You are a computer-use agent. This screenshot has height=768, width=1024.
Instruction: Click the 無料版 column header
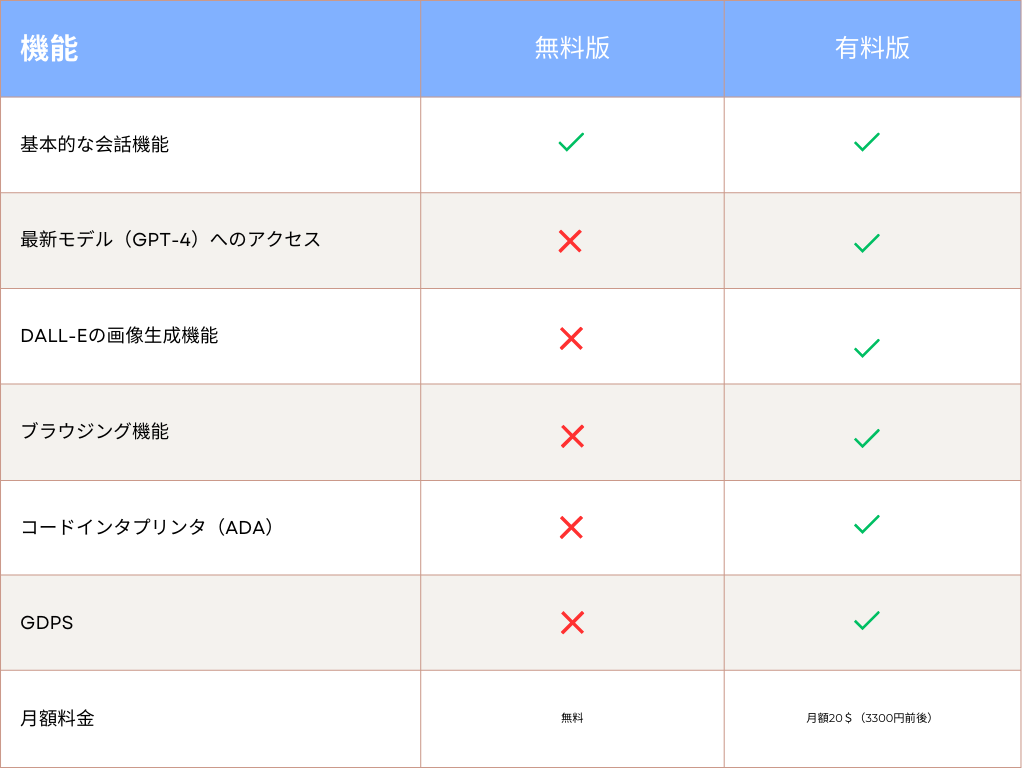tap(572, 48)
